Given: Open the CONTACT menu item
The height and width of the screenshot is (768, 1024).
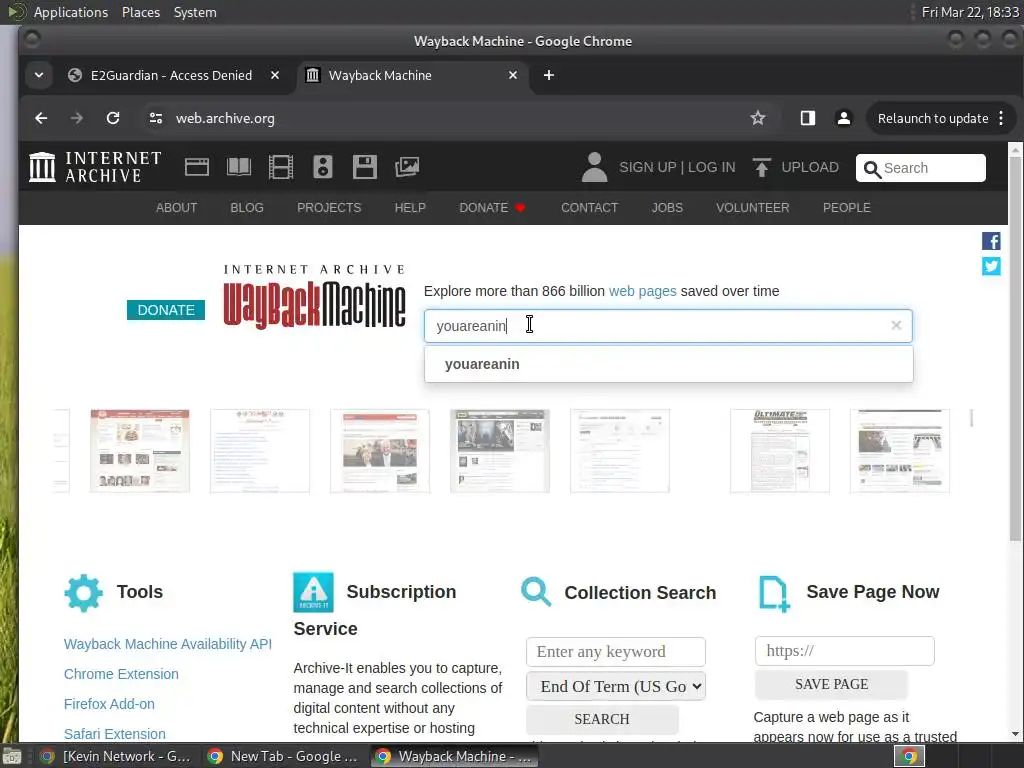Looking at the screenshot, I should coord(590,208).
